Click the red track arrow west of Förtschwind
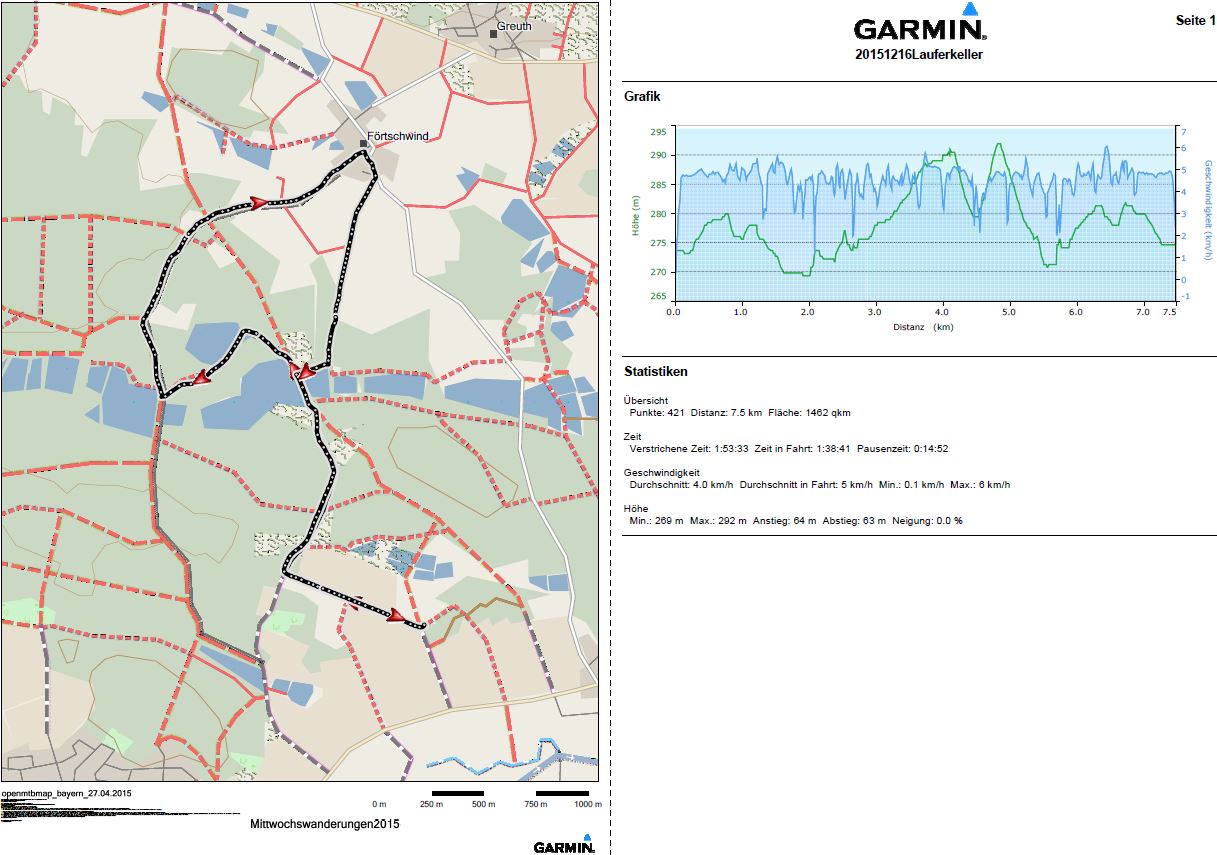The height and width of the screenshot is (855, 1217). pos(260,203)
